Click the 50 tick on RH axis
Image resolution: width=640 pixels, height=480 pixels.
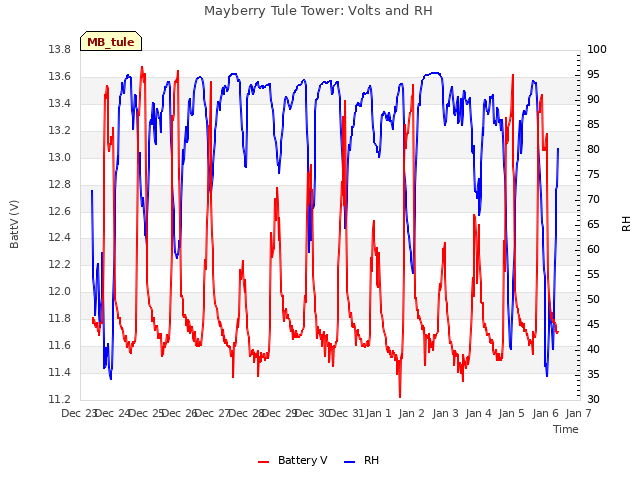593,300
